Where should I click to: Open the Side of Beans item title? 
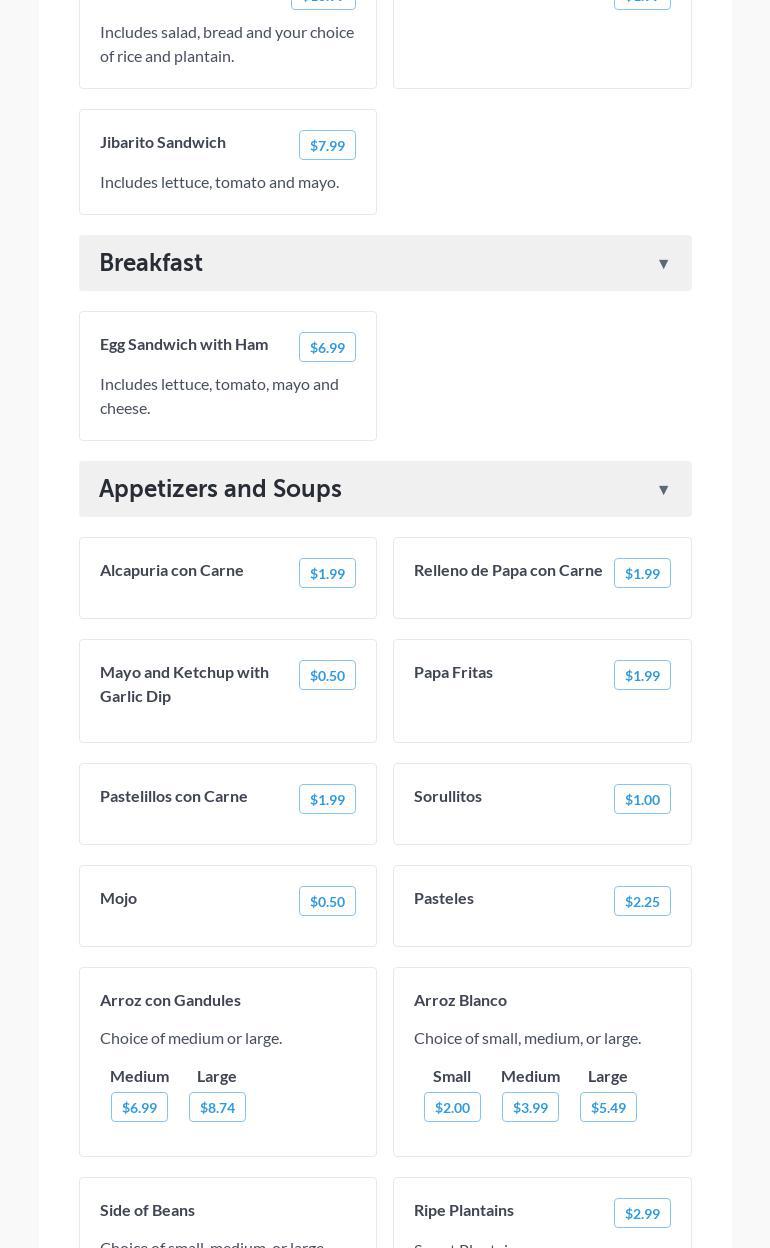click(147, 1210)
